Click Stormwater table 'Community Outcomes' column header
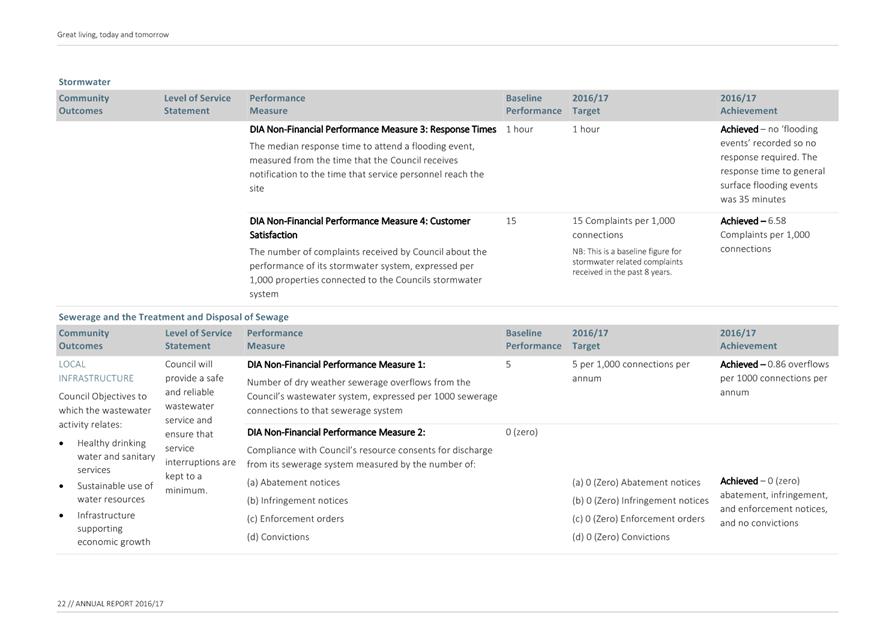895x638 pixels. pos(84,105)
